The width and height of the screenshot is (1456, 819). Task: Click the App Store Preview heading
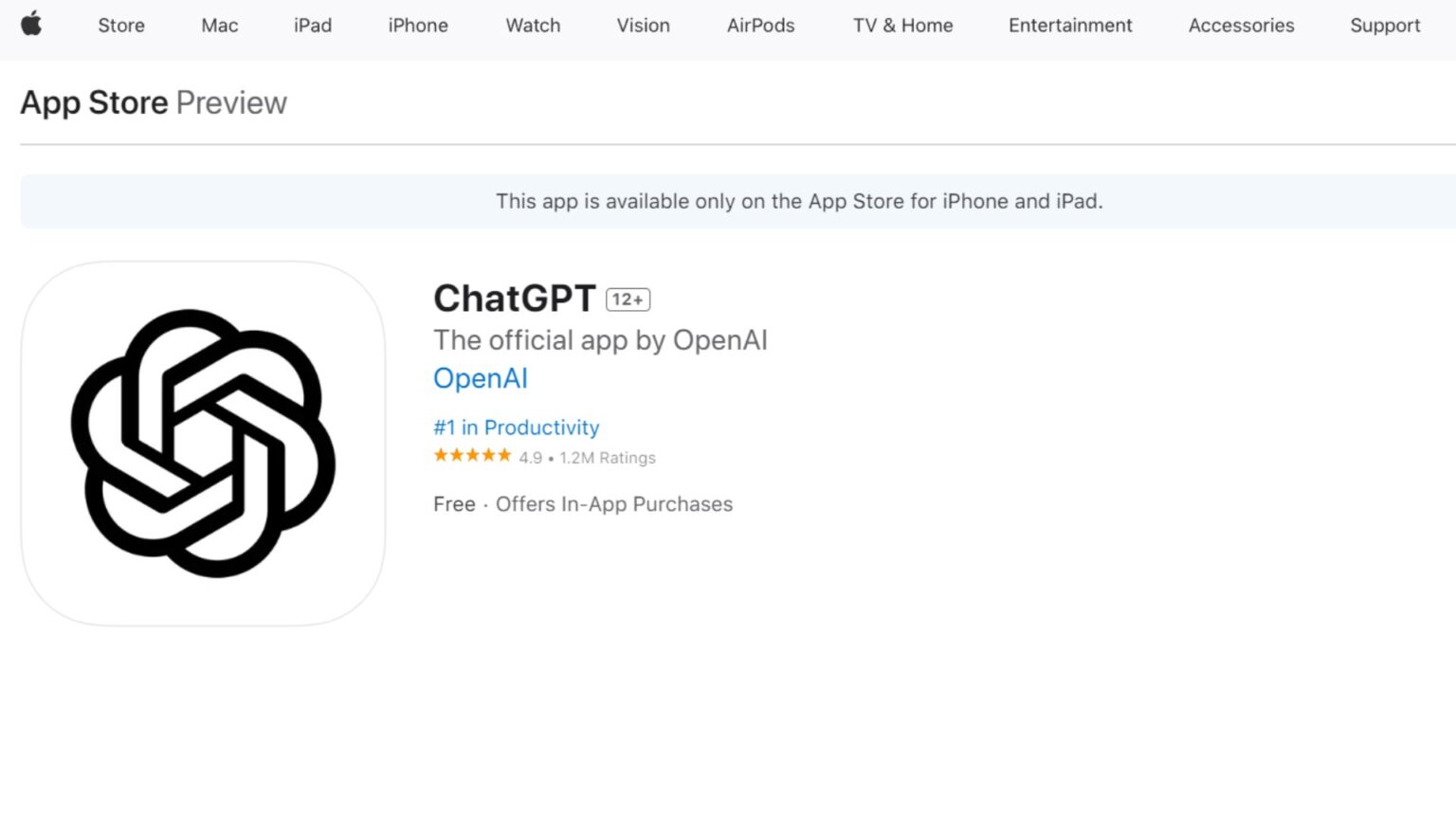coord(154,102)
